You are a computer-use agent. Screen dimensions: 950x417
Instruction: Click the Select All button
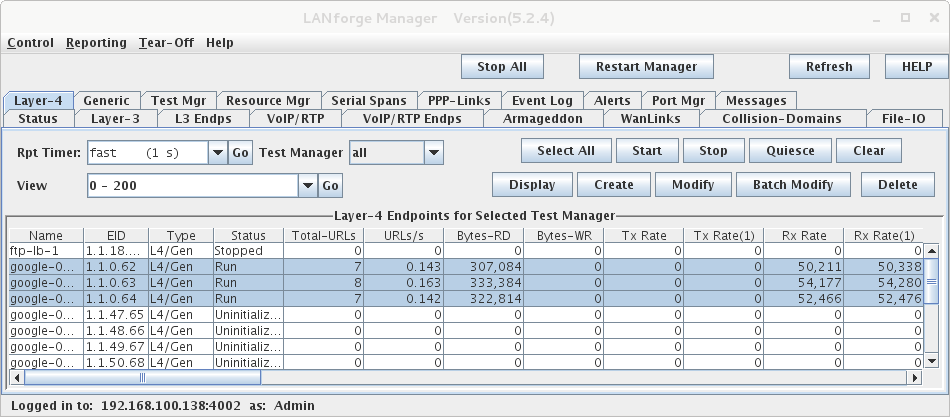pyautogui.click(x=566, y=151)
